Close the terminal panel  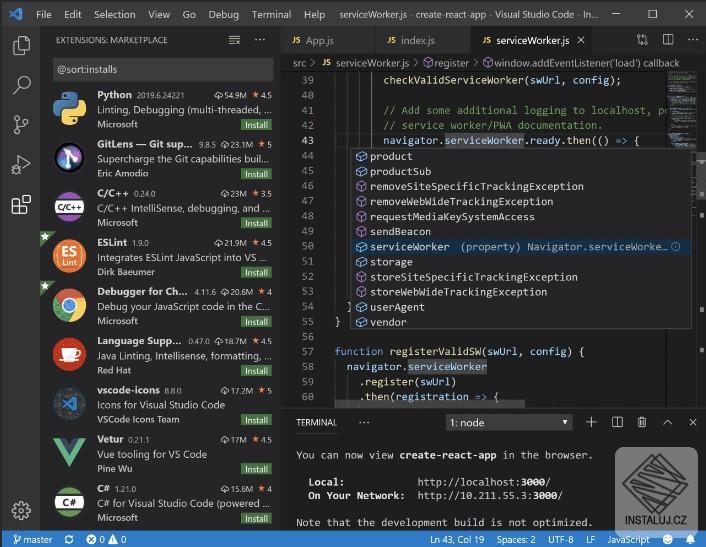click(693, 422)
